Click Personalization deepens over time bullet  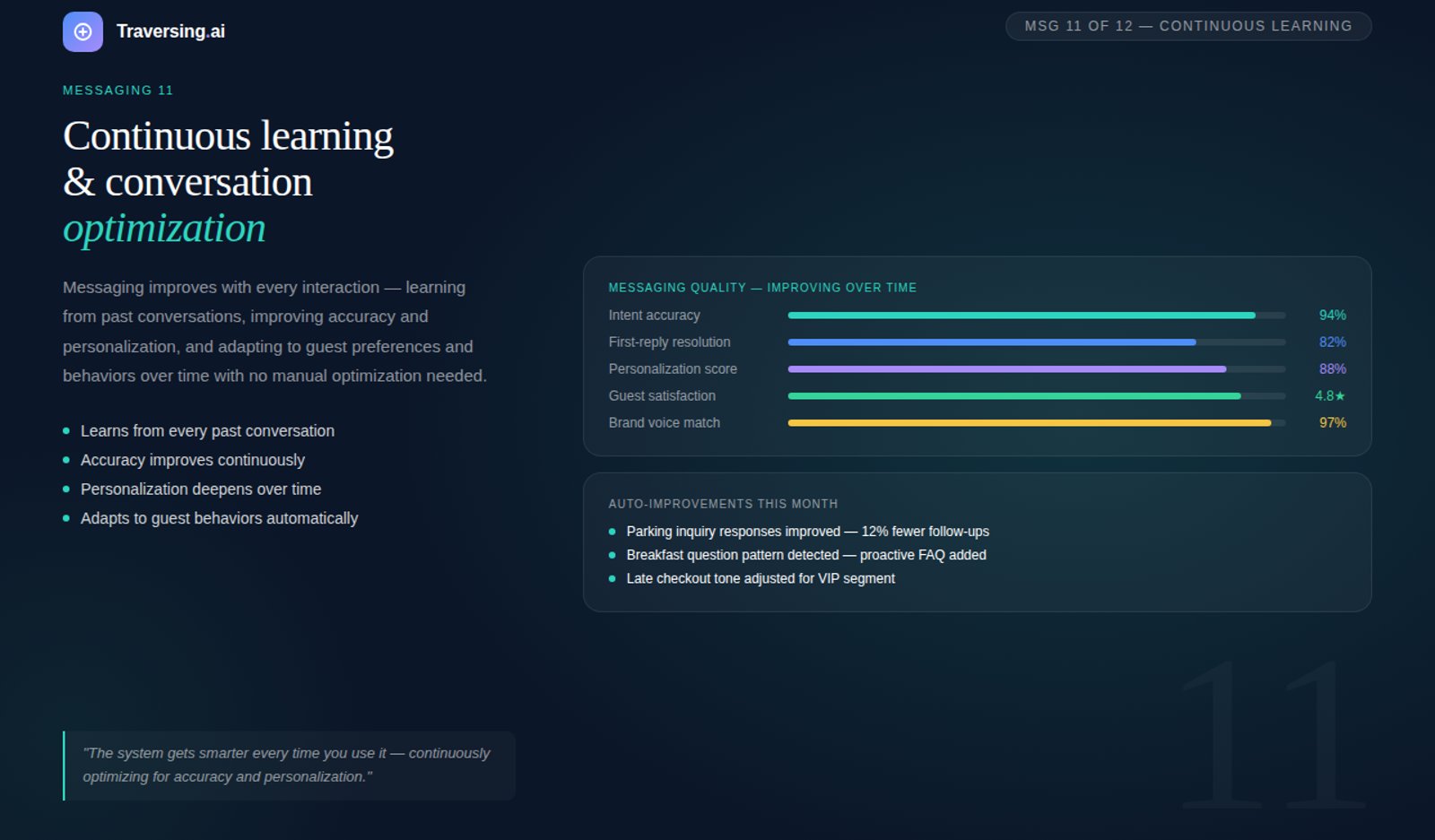tap(201, 489)
